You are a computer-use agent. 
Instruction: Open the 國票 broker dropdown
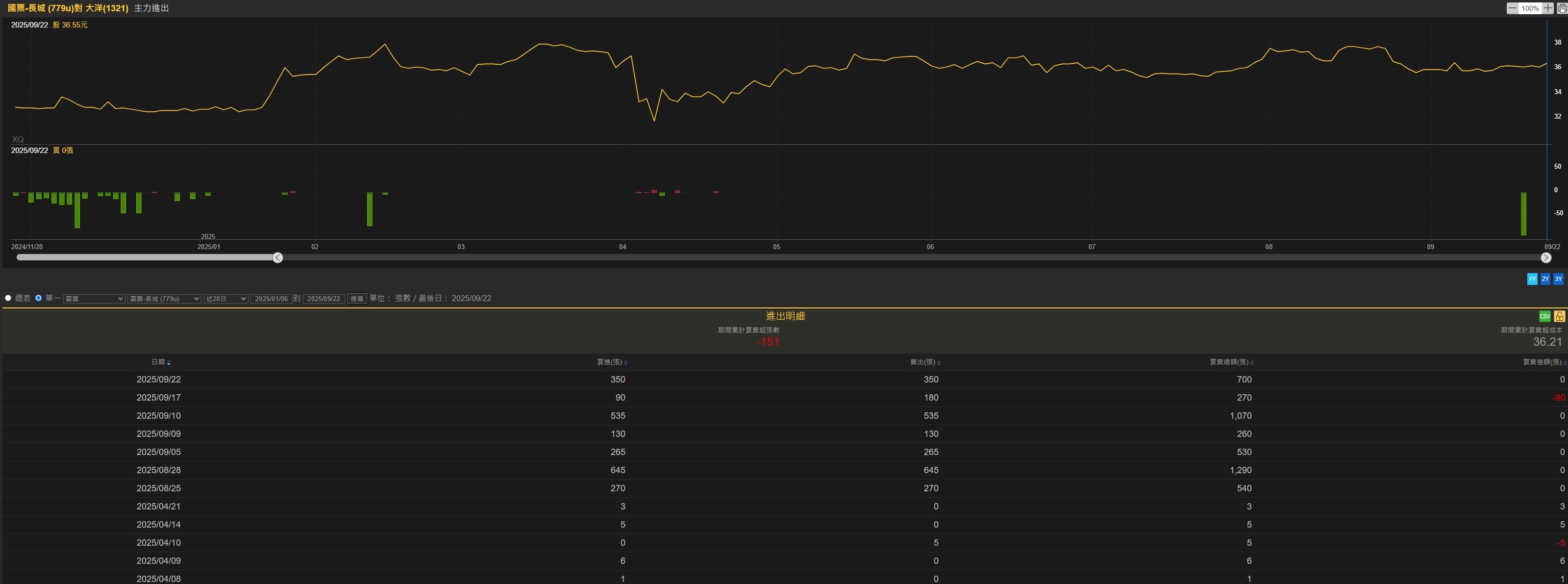pos(94,299)
